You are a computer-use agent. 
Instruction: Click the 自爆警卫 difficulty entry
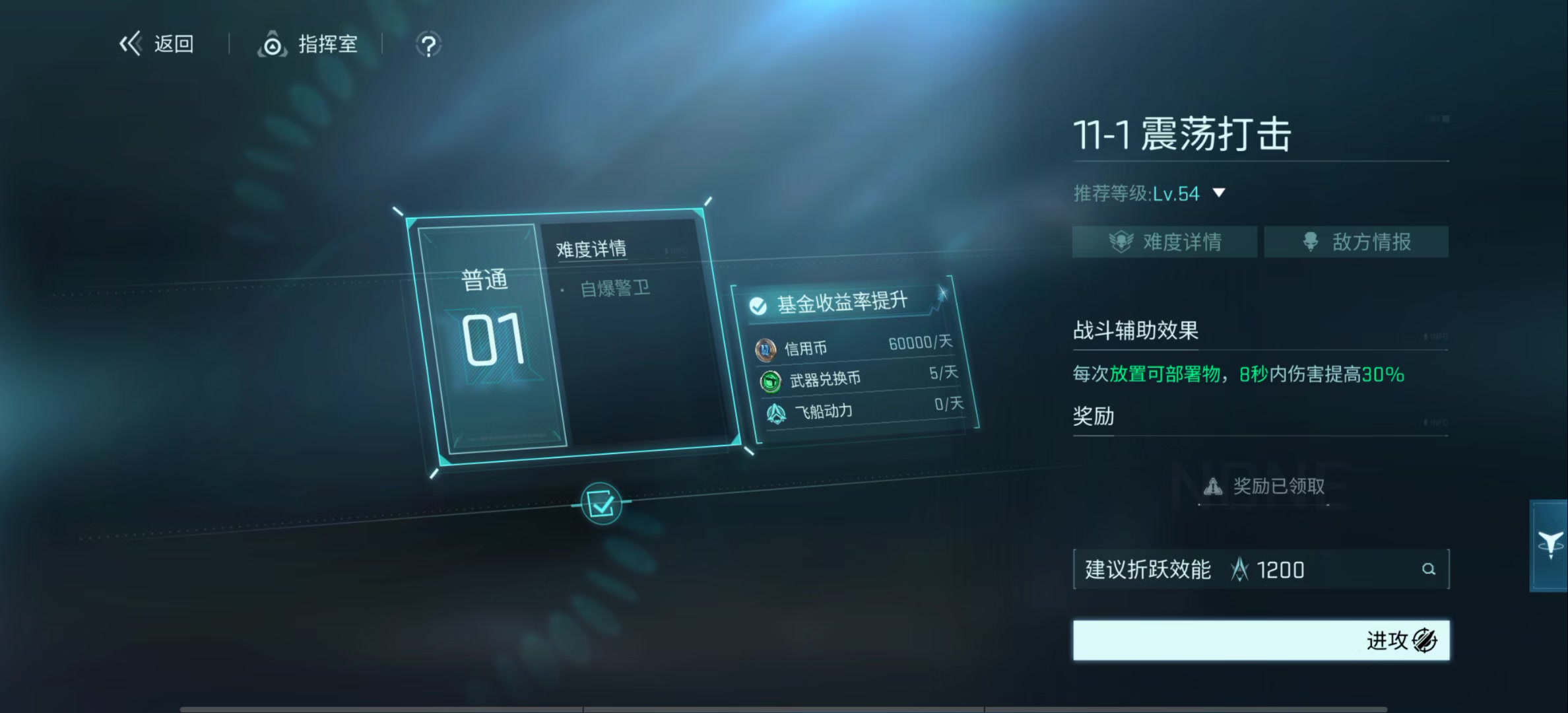point(615,289)
